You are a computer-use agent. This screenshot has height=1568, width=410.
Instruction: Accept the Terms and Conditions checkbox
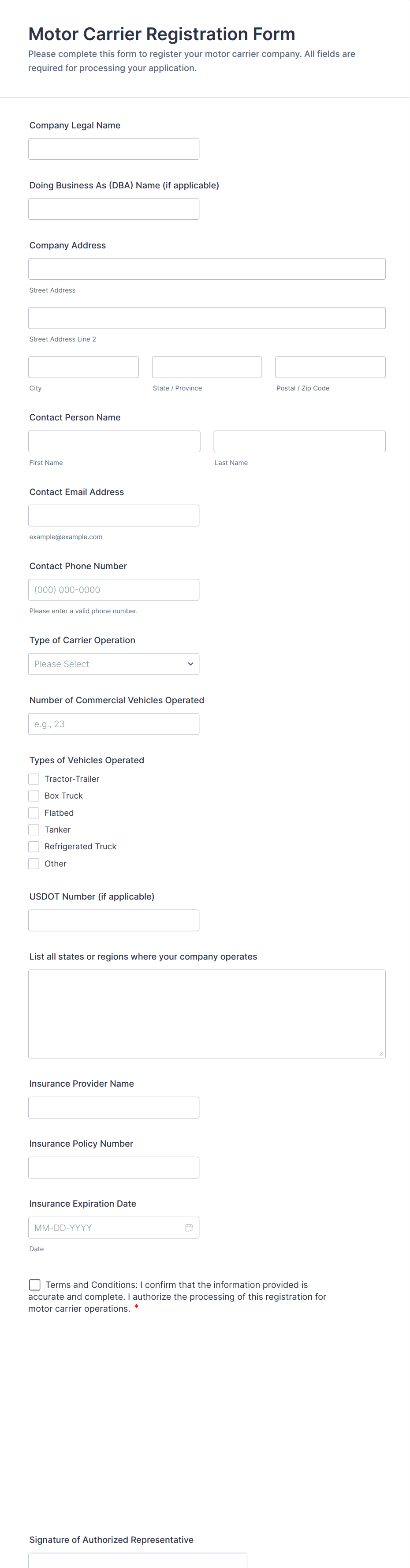(35, 1284)
